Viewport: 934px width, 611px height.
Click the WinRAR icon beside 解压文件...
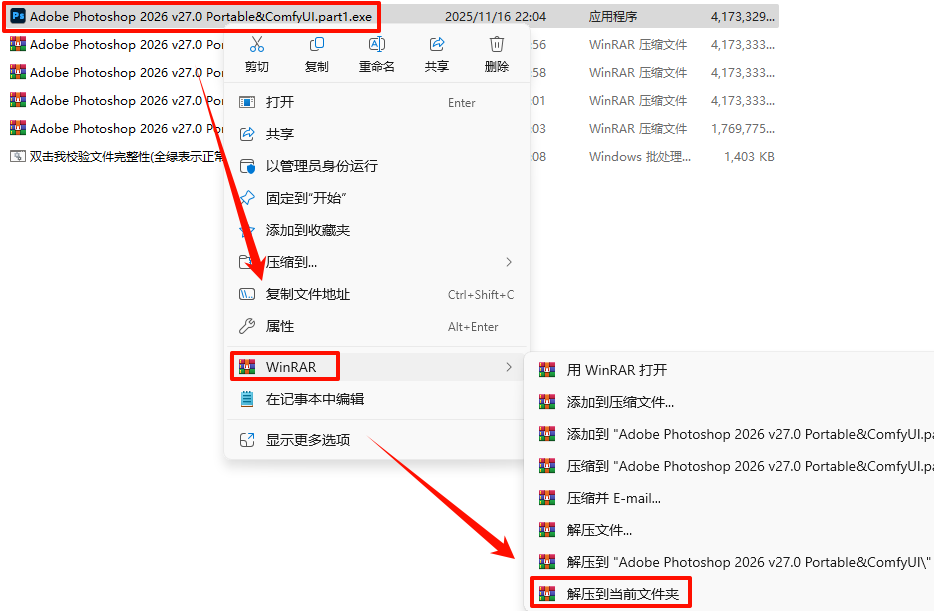(x=547, y=530)
